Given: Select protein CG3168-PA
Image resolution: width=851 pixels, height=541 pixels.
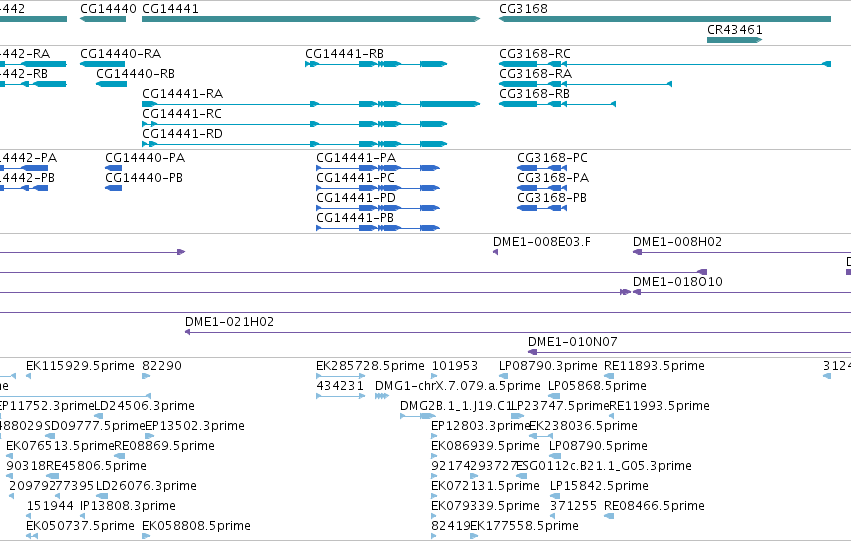Looking at the screenshot, I should pyautogui.click(x=542, y=188).
